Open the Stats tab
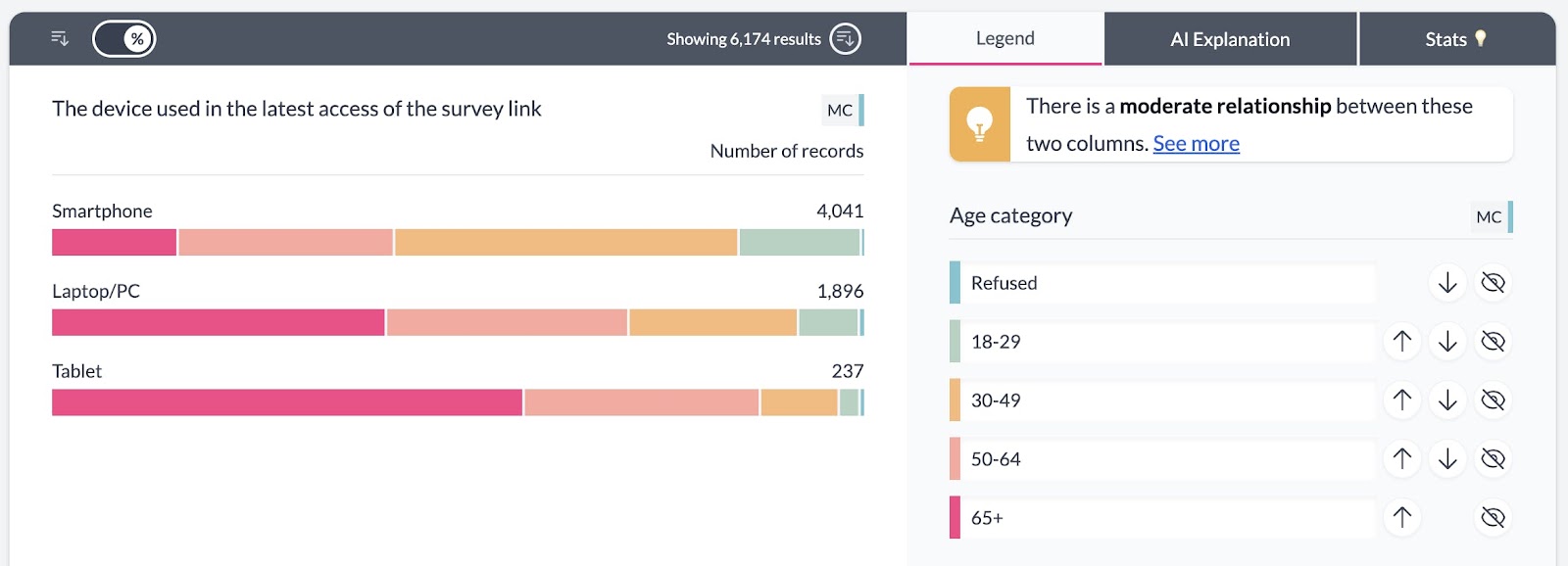 [1455, 39]
